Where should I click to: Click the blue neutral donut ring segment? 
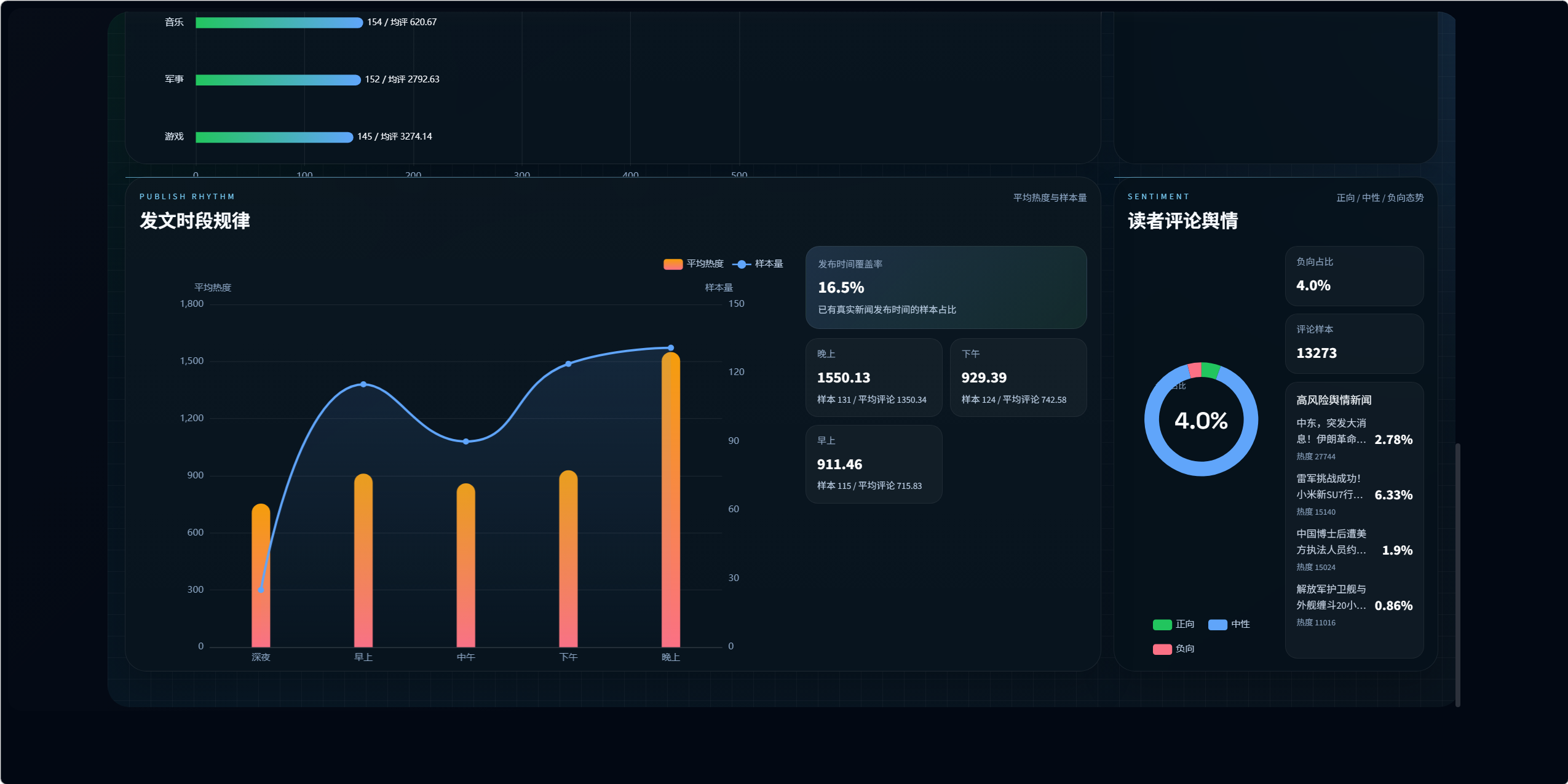1201,469
